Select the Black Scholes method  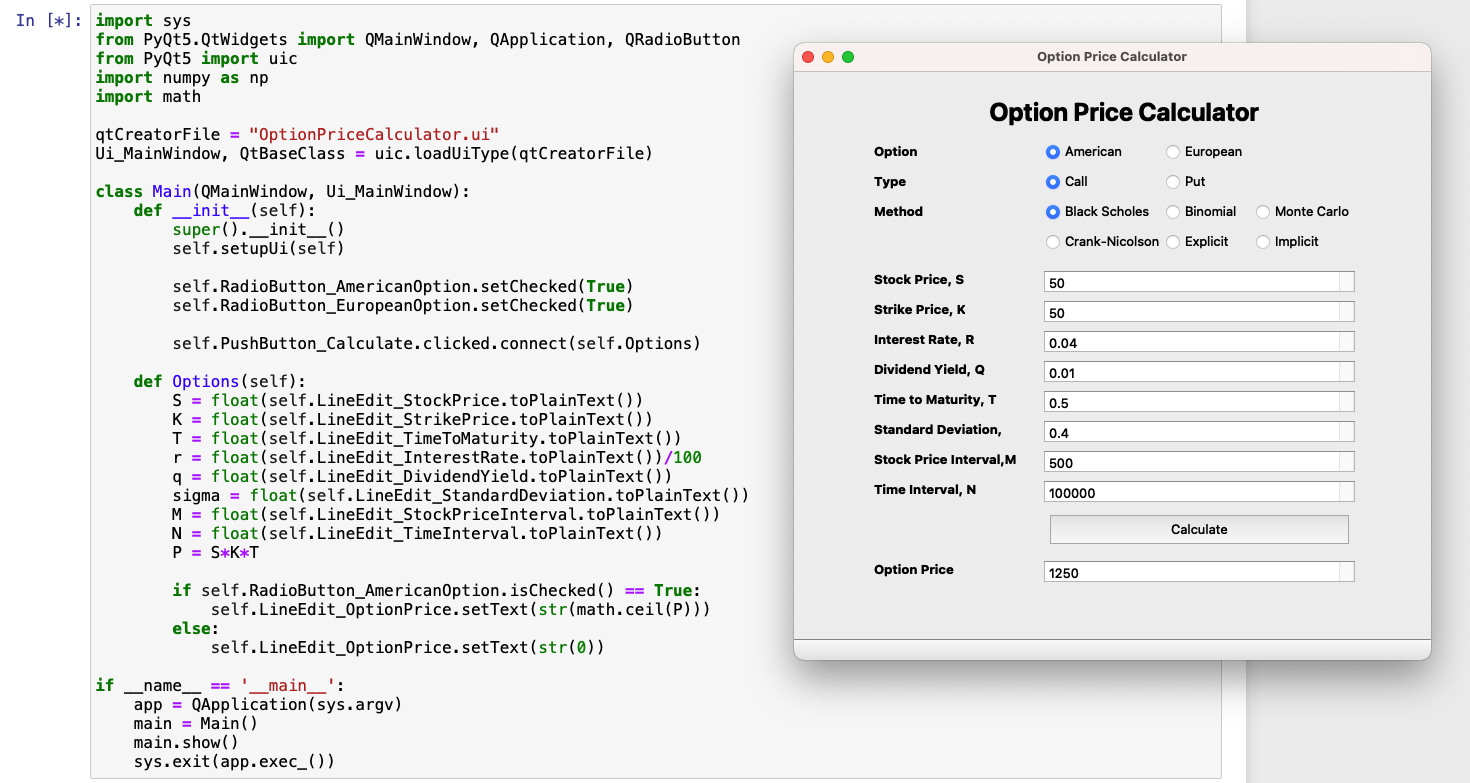1052,212
